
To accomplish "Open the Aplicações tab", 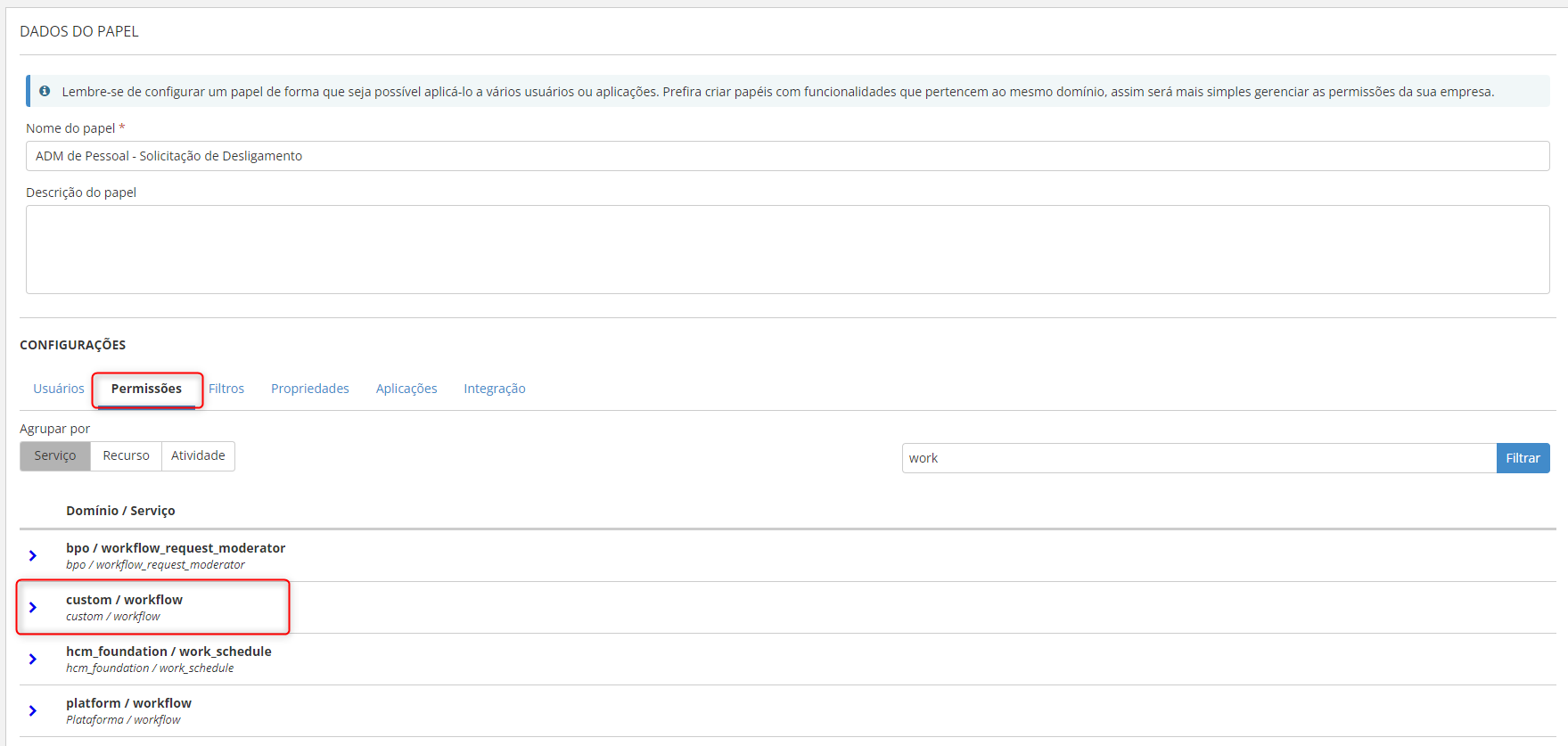I will 406,389.
